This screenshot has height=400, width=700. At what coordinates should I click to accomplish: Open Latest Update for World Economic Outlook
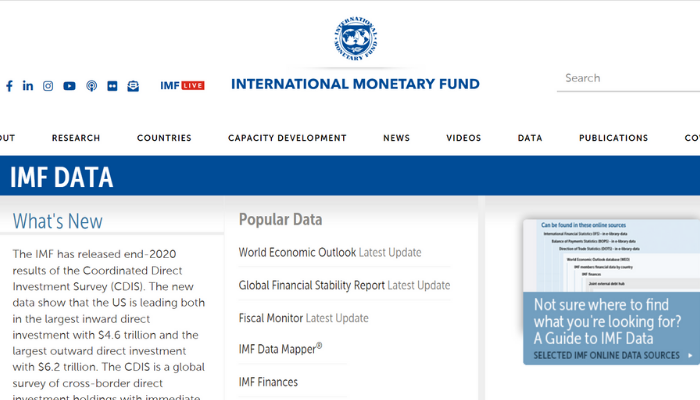(x=390, y=252)
